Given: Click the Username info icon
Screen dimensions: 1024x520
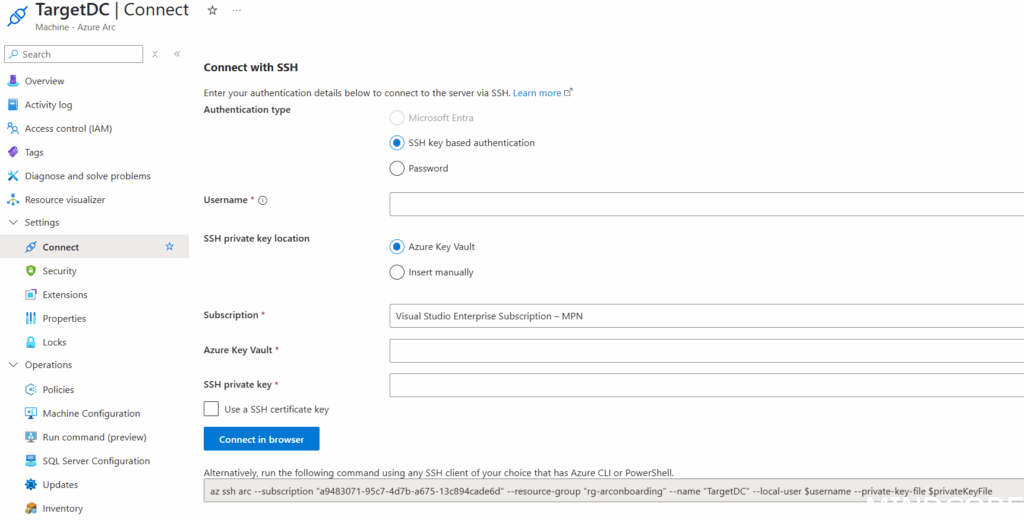Looking at the screenshot, I should 263,201.
